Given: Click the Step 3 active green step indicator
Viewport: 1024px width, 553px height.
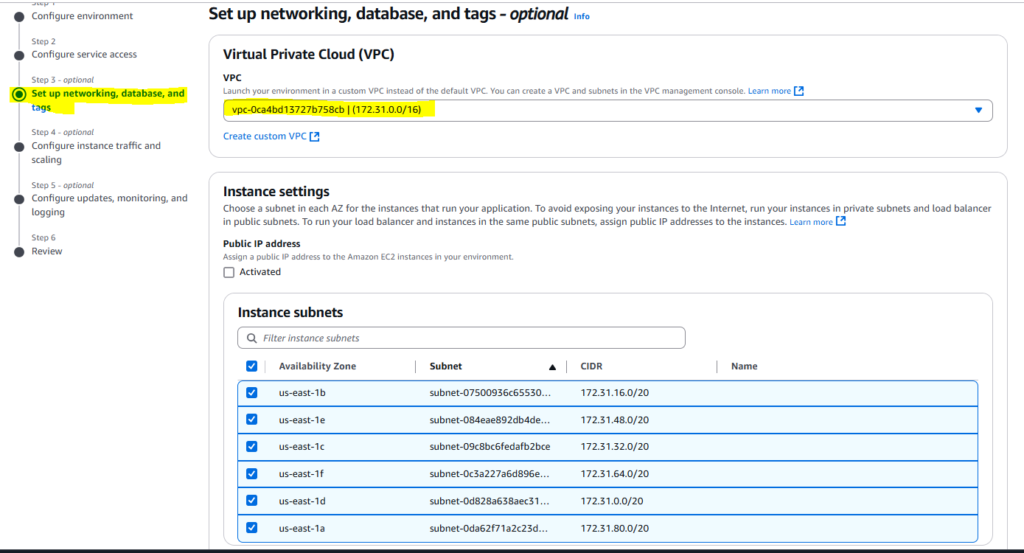Looking at the screenshot, I should [x=18, y=94].
